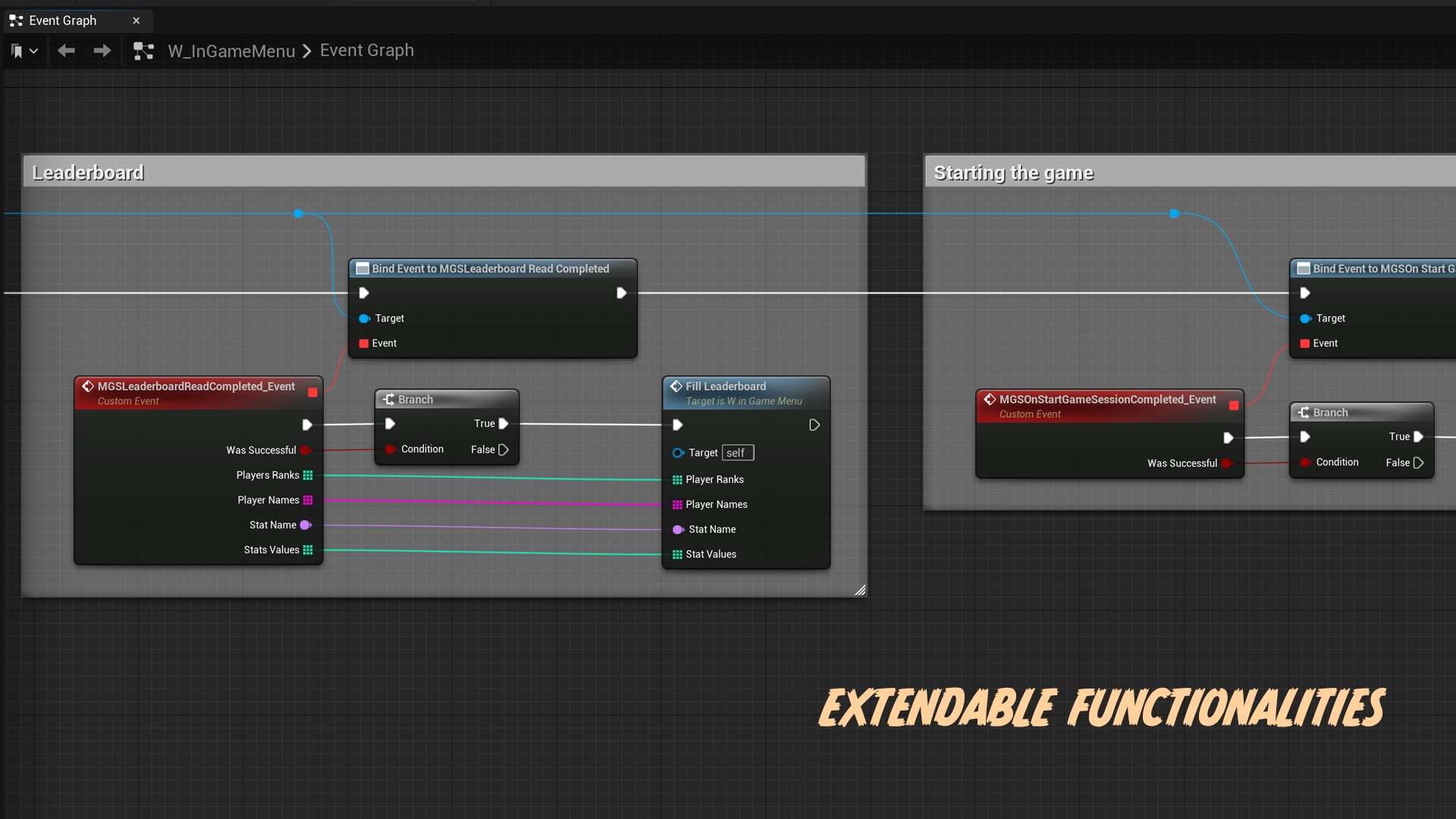Viewport: 1456px width, 819px height.
Task: Click the Event Graph breadcrumb label
Action: pyautogui.click(x=366, y=50)
